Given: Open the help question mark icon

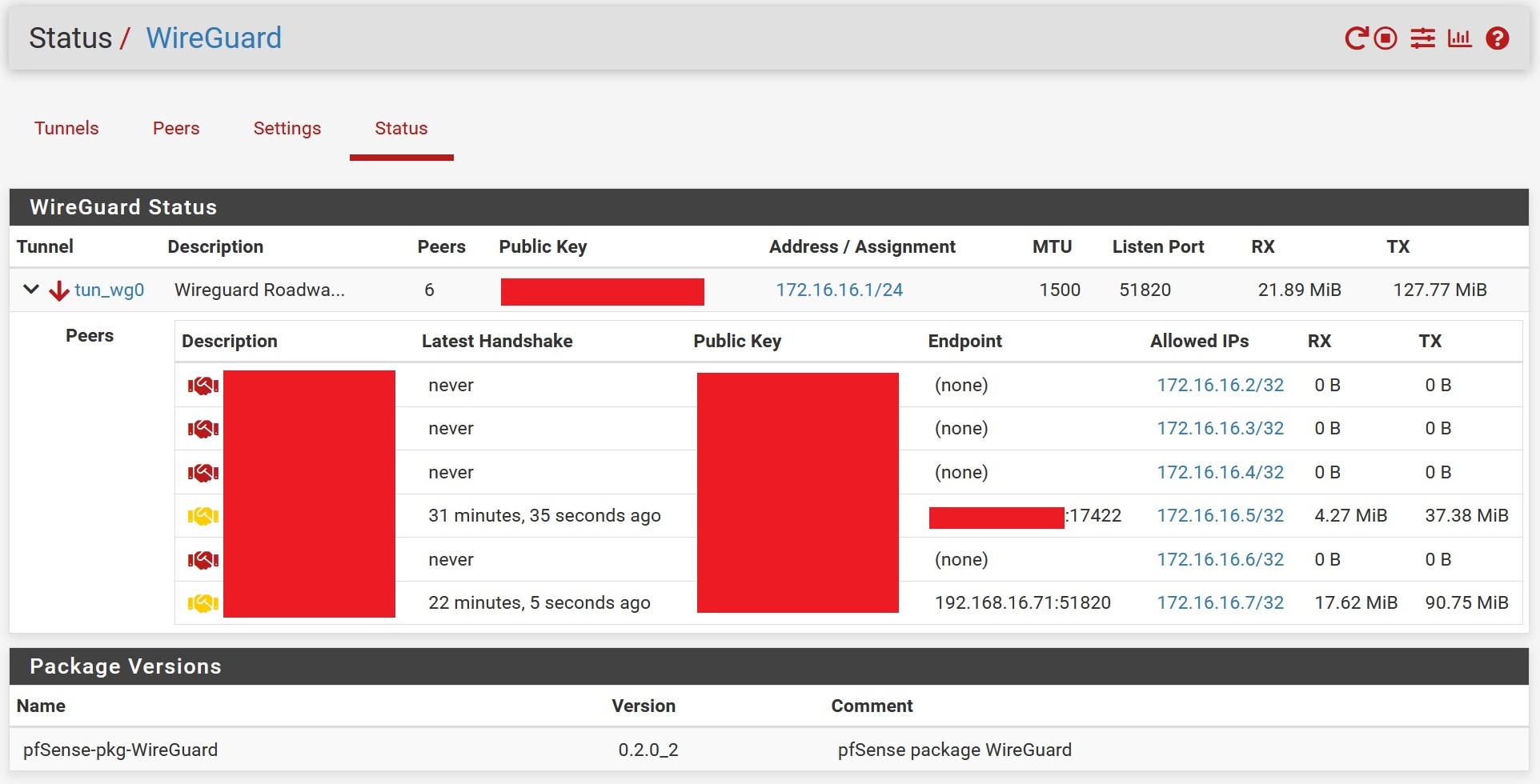Looking at the screenshot, I should [x=1498, y=38].
